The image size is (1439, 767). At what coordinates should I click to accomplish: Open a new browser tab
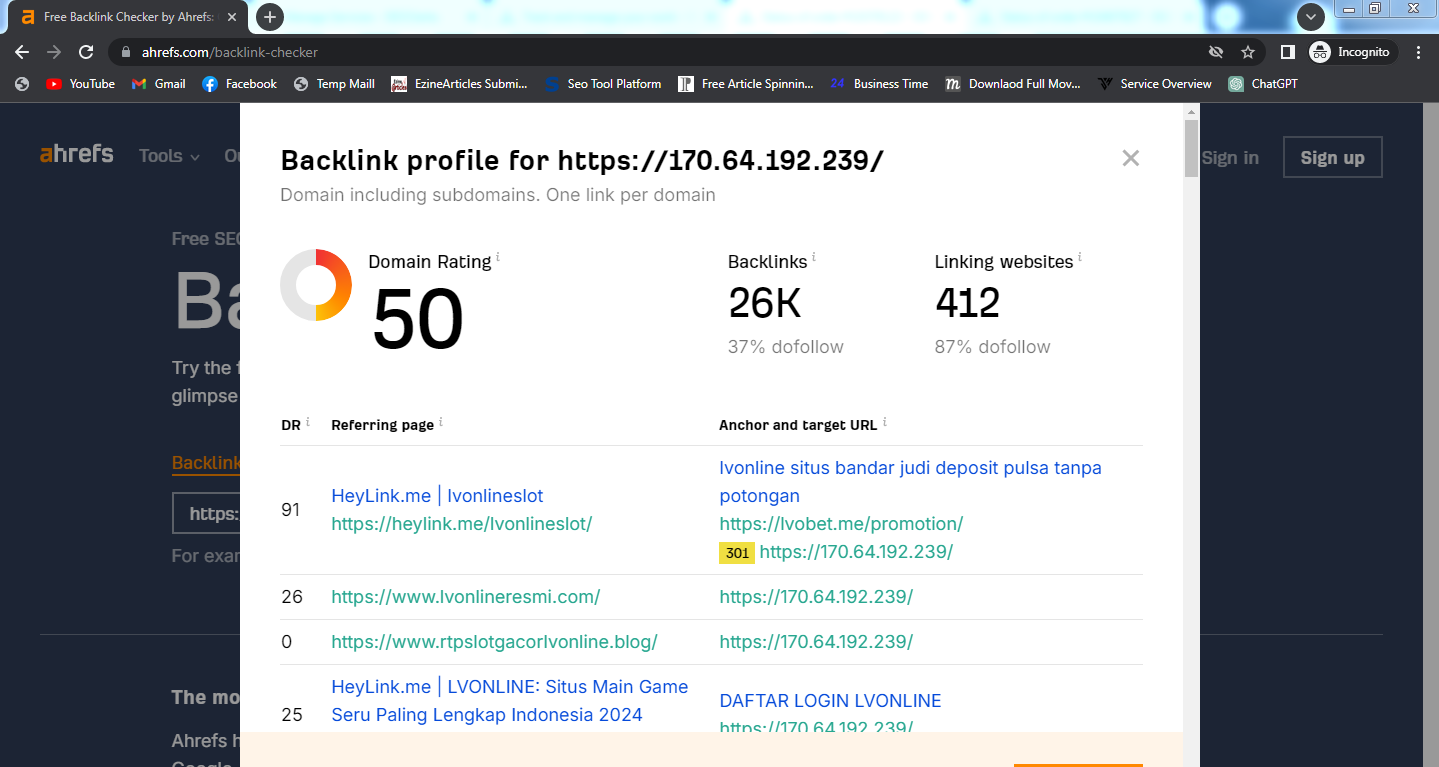269,17
